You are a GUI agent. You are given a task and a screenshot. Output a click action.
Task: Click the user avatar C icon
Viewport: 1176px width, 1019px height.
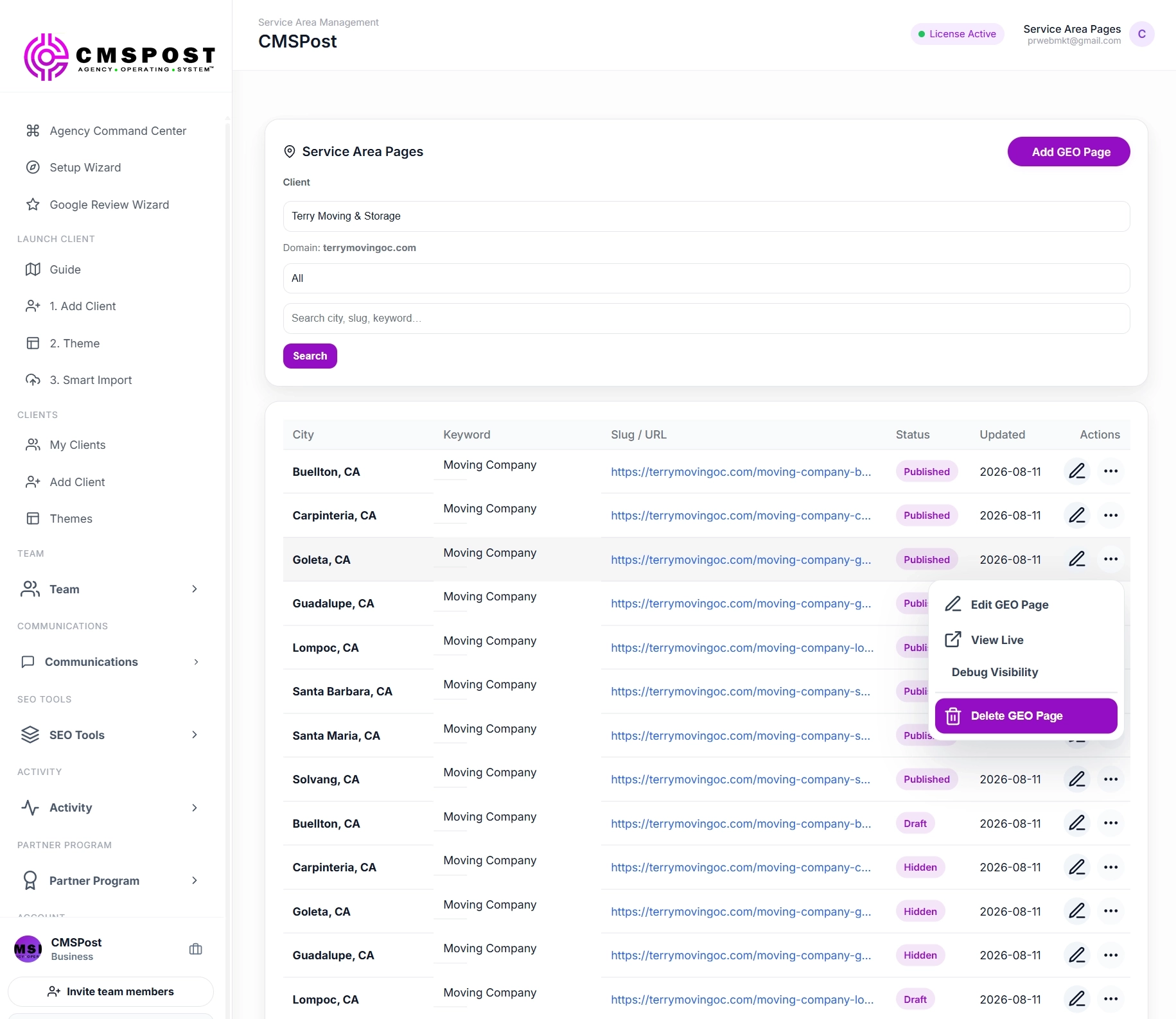1141,34
